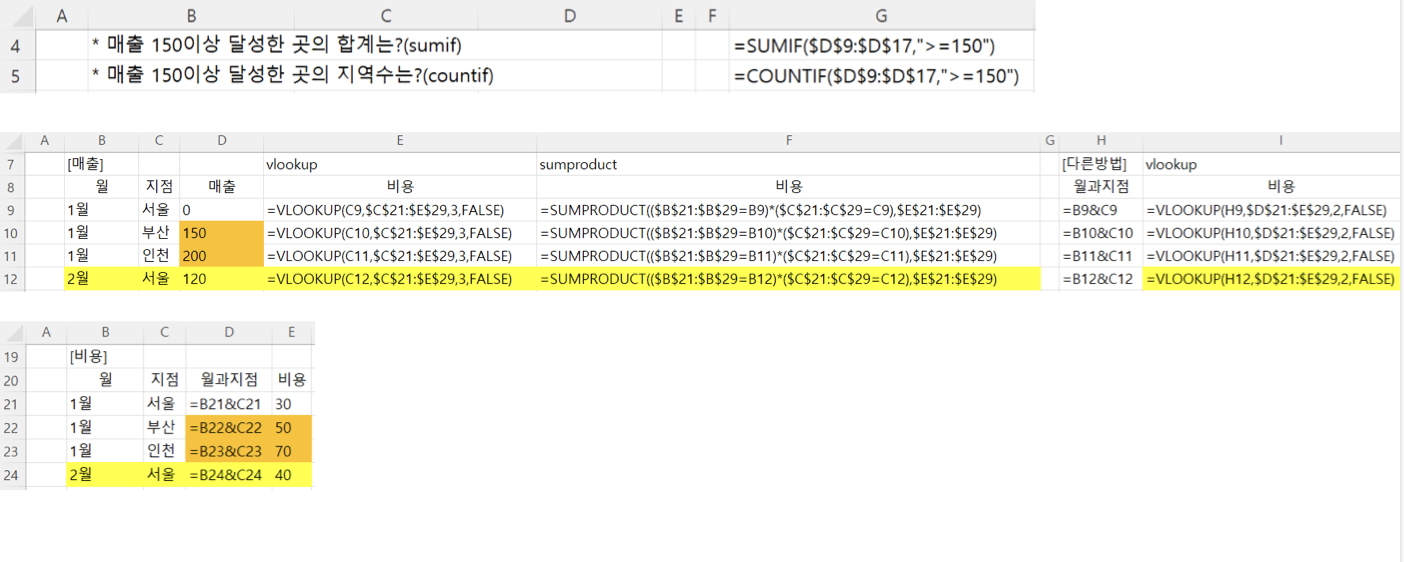Select the SUMIF formula cell in row 4
This screenshot has width=1404, height=562.
[881, 45]
